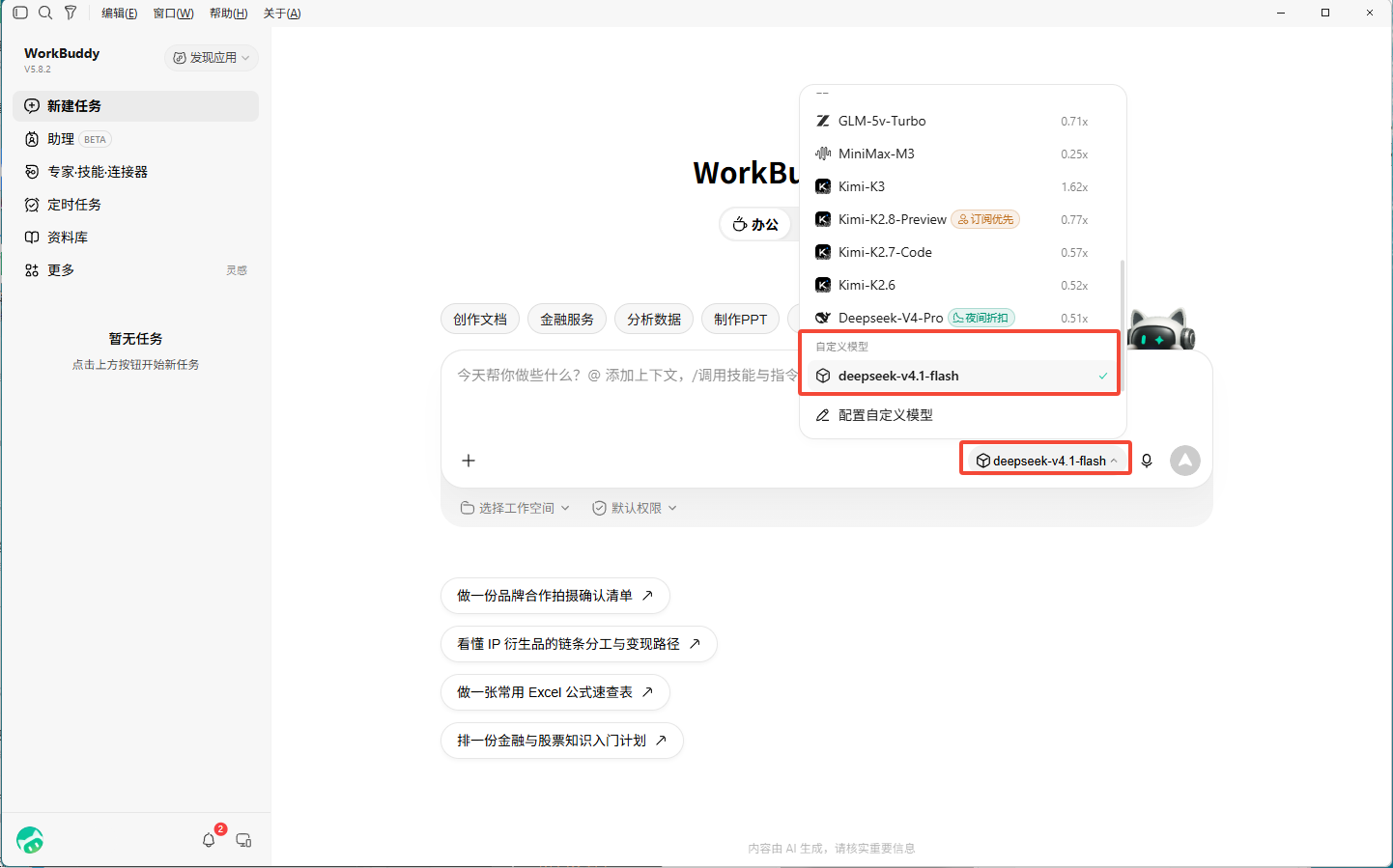Click 新建任务 in sidebar
Image resolution: width=1393 pixels, height=868 pixels.
click(x=135, y=106)
